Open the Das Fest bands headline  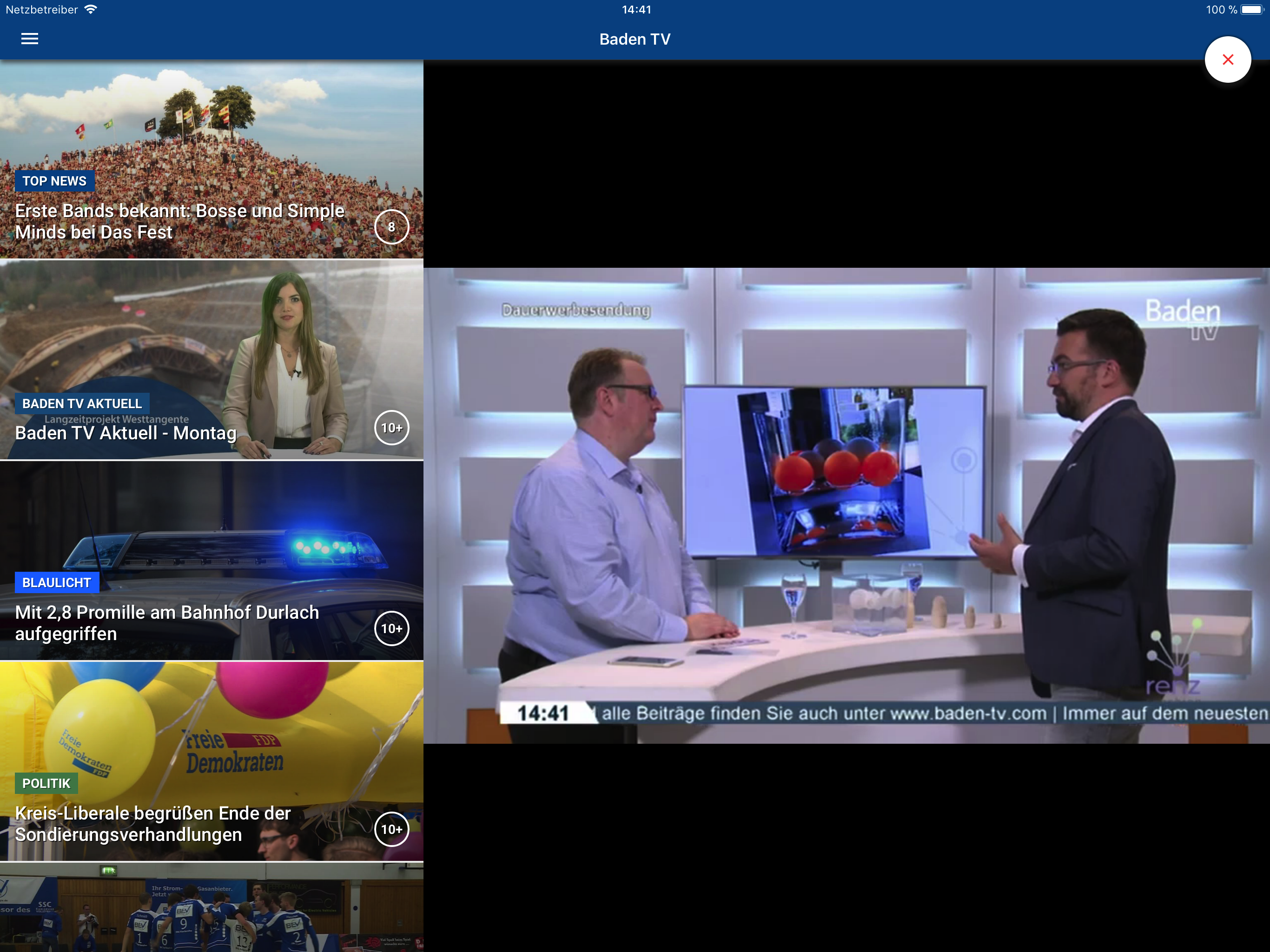[179, 222]
